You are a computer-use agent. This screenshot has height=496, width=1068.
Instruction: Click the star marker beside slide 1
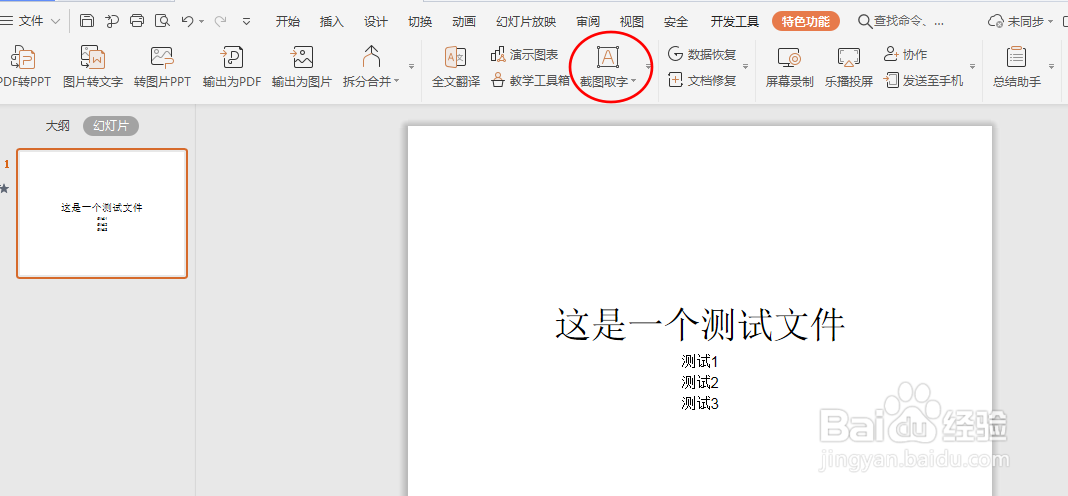pos(5,189)
